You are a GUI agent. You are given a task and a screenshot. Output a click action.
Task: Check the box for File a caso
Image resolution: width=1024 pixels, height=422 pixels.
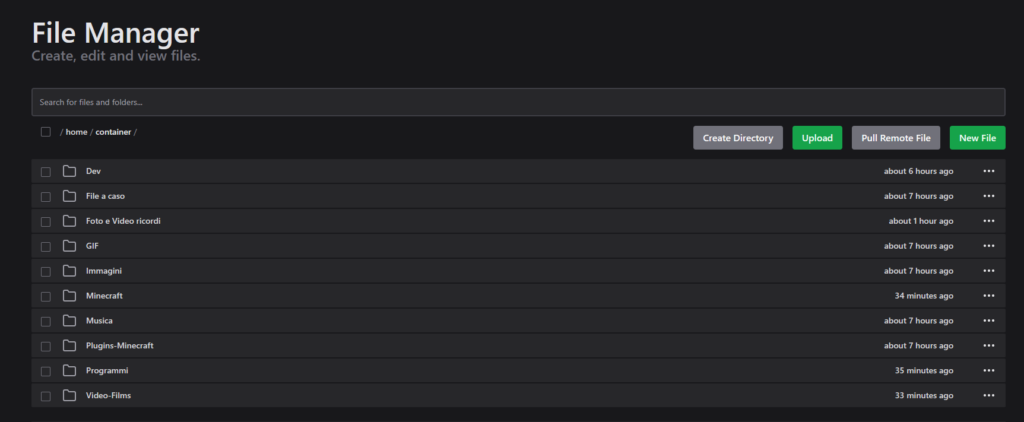pyautogui.click(x=46, y=196)
